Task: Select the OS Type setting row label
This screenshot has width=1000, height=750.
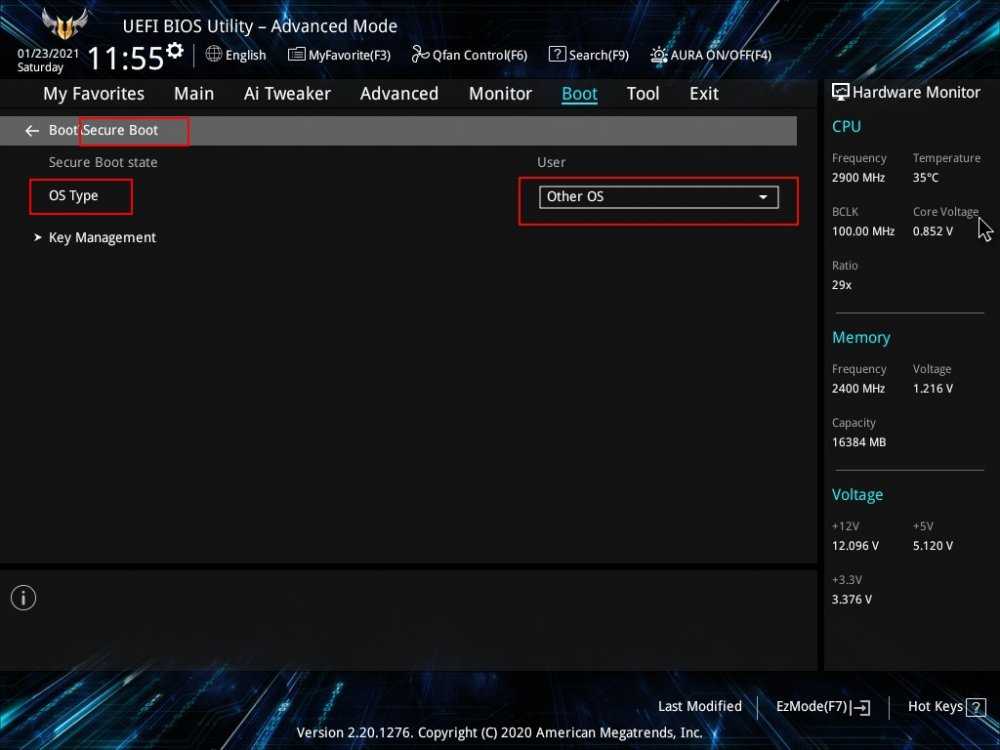Action: [x=74, y=196]
